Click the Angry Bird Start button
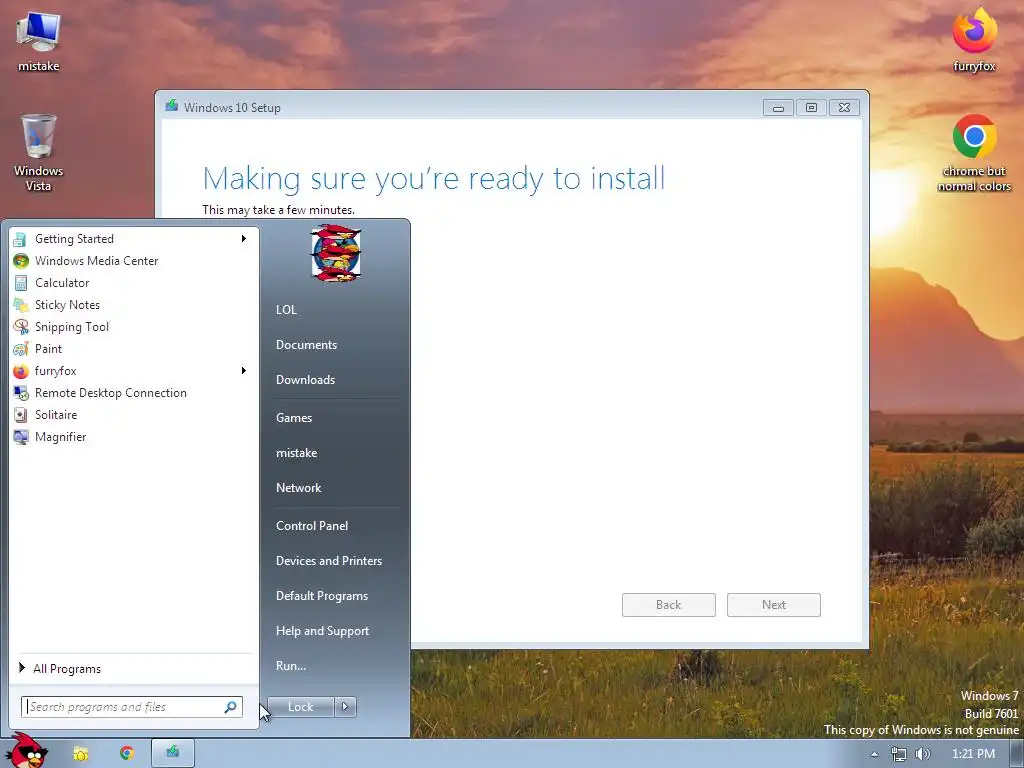Image resolution: width=1024 pixels, height=768 pixels. click(x=25, y=751)
